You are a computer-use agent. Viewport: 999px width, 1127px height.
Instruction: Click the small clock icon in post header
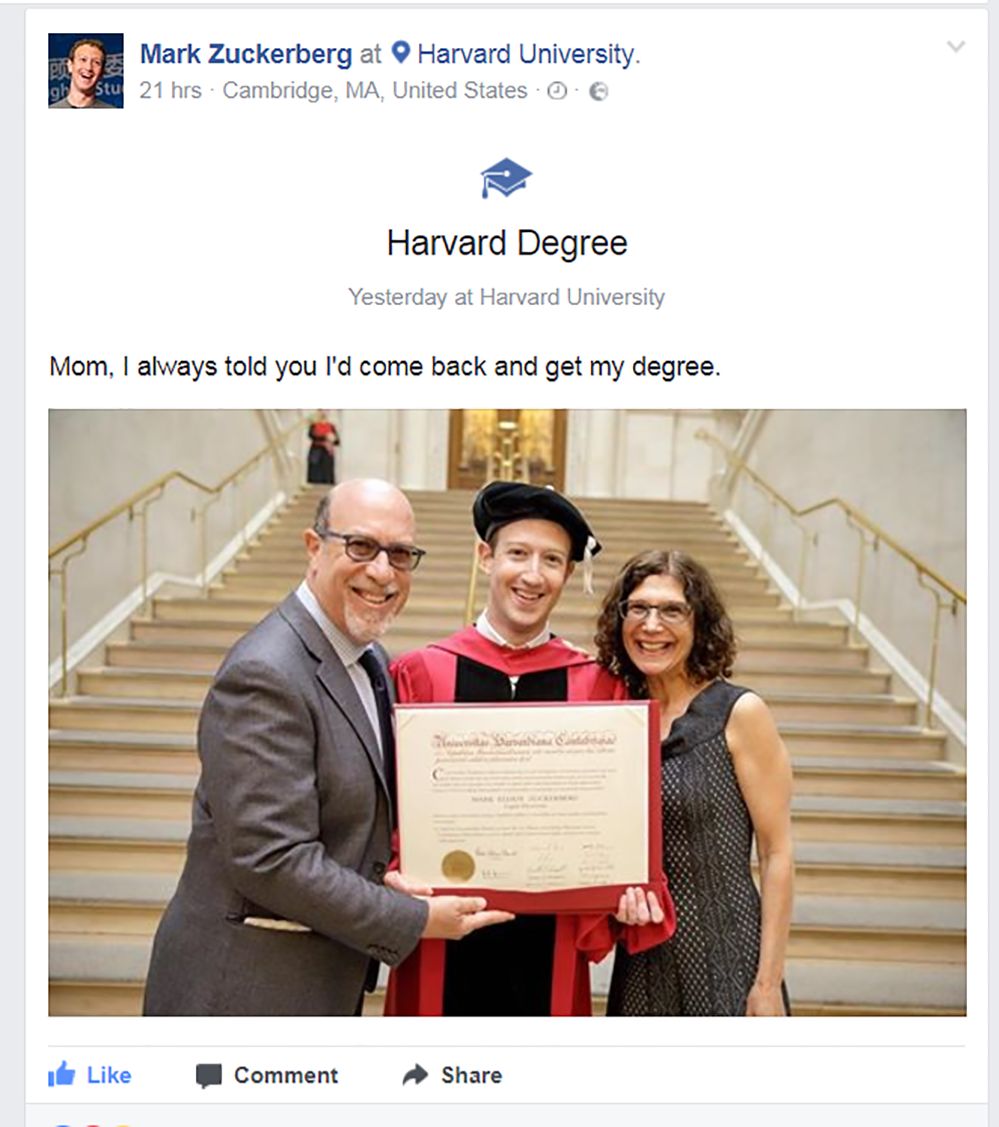(x=557, y=91)
